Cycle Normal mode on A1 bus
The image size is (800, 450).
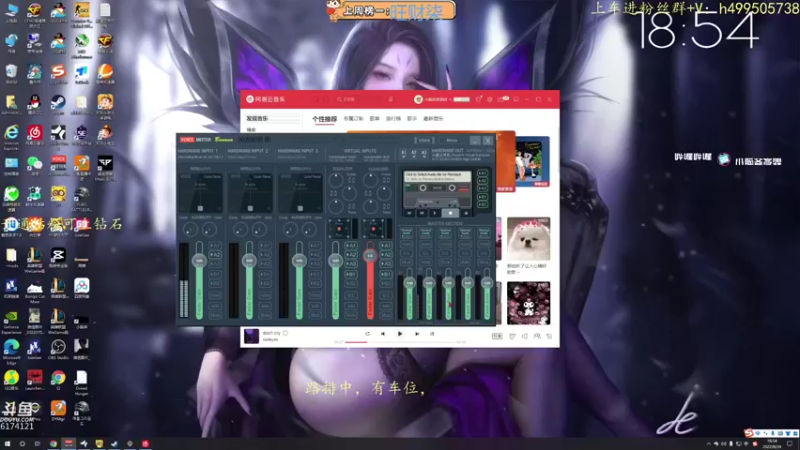tap(407, 233)
